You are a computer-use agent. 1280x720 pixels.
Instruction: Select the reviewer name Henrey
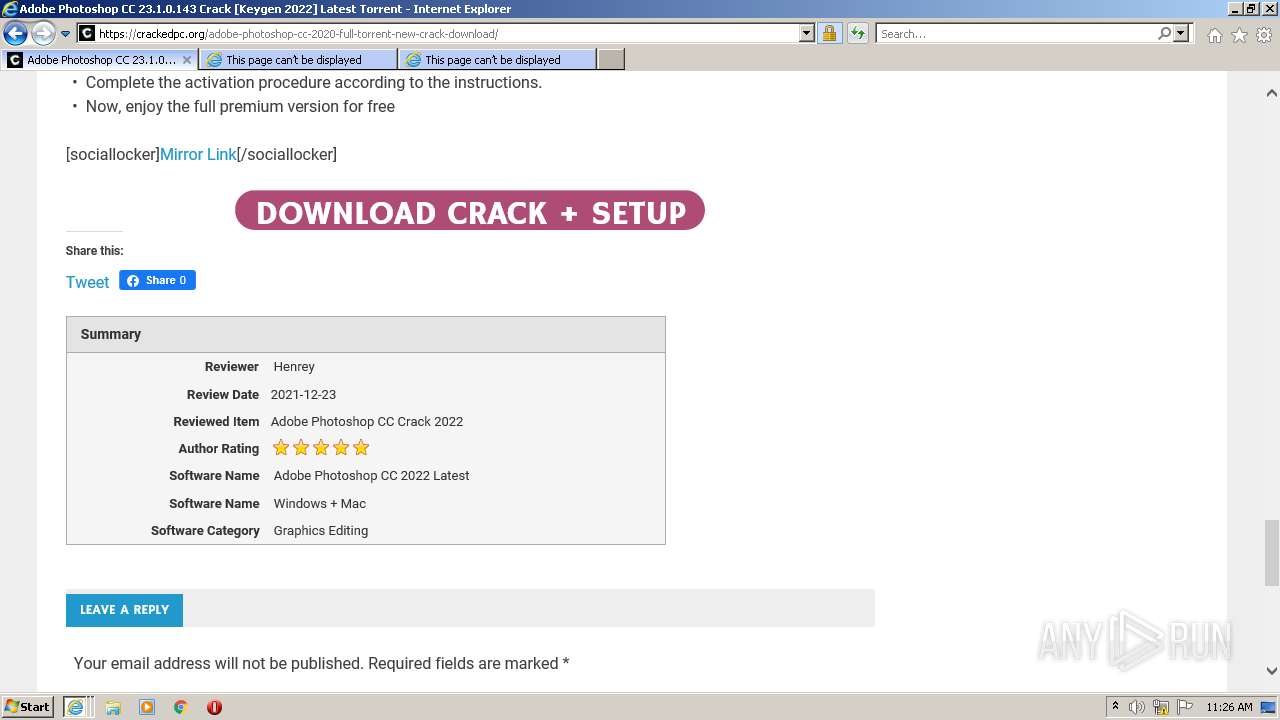294,367
